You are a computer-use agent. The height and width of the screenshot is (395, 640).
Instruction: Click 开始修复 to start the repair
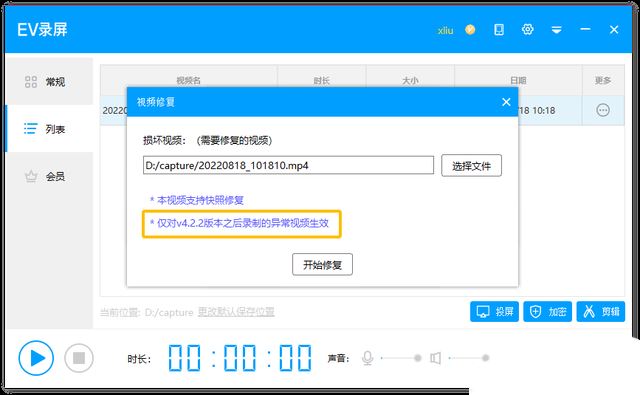(322, 264)
